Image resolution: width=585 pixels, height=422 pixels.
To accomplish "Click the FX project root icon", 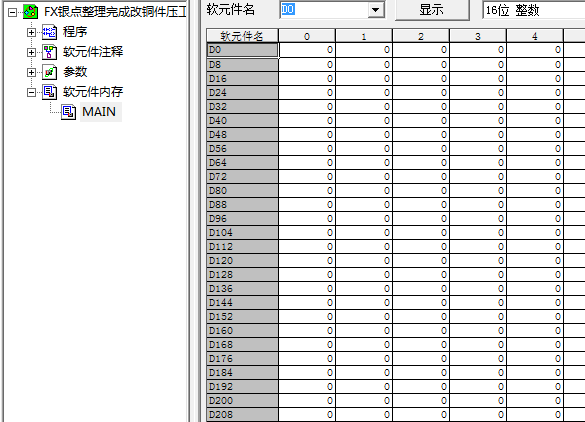I will coord(30,12).
